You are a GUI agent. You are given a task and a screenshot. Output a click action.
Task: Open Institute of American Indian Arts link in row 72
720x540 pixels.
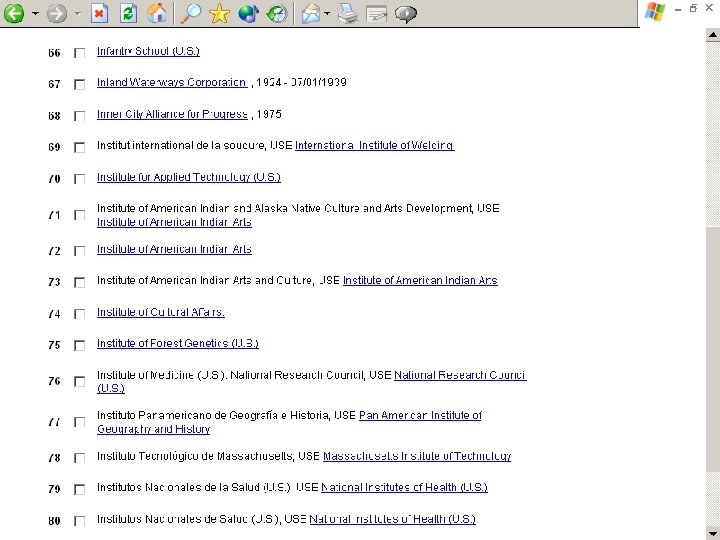[174, 249]
